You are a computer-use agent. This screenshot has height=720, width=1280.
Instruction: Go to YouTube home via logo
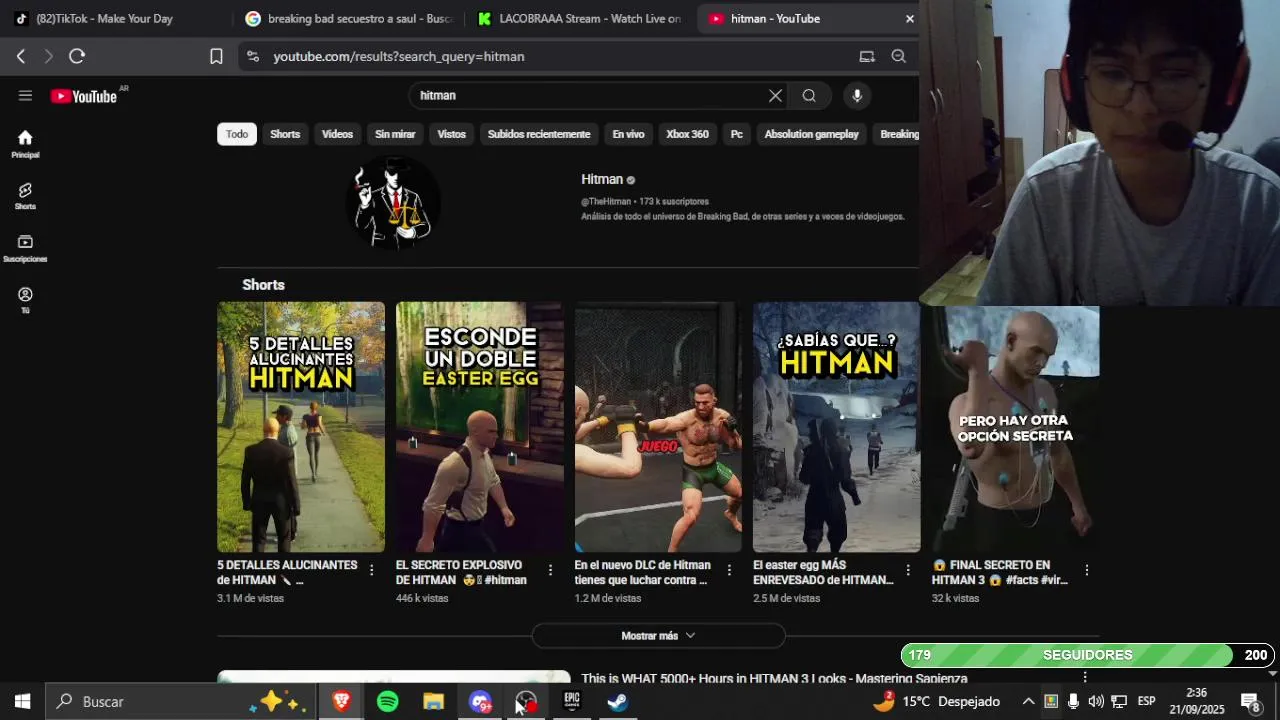click(84, 96)
